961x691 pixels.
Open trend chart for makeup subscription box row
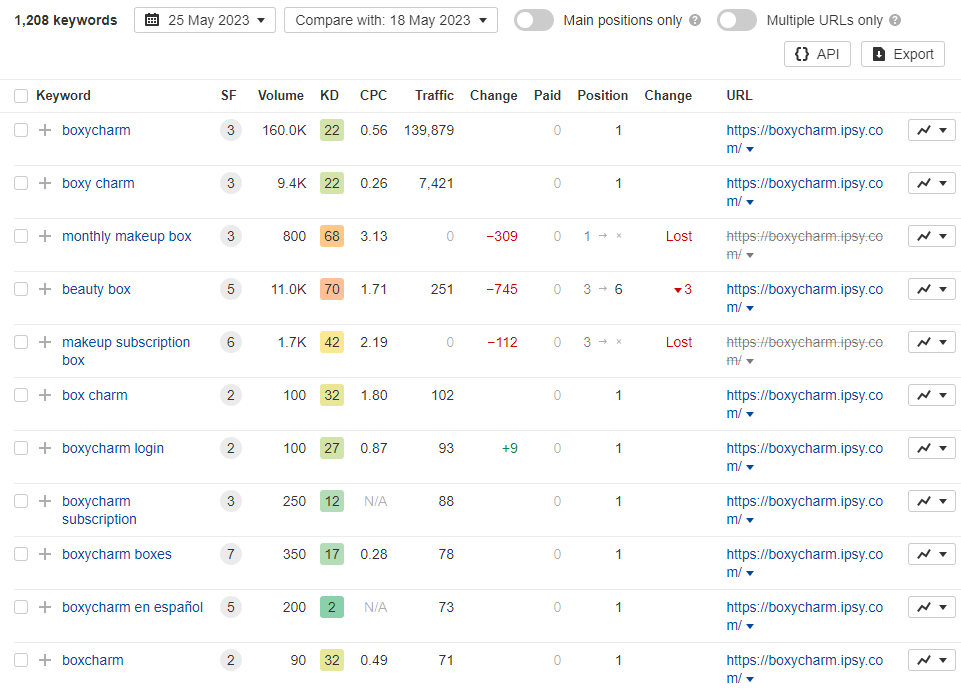pyautogui.click(x=932, y=342)
